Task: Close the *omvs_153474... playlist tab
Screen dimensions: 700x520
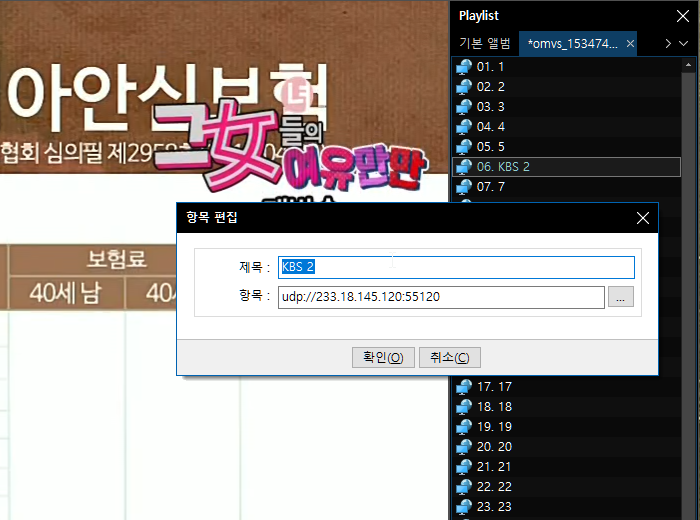Action: click(x=630, y=44)
